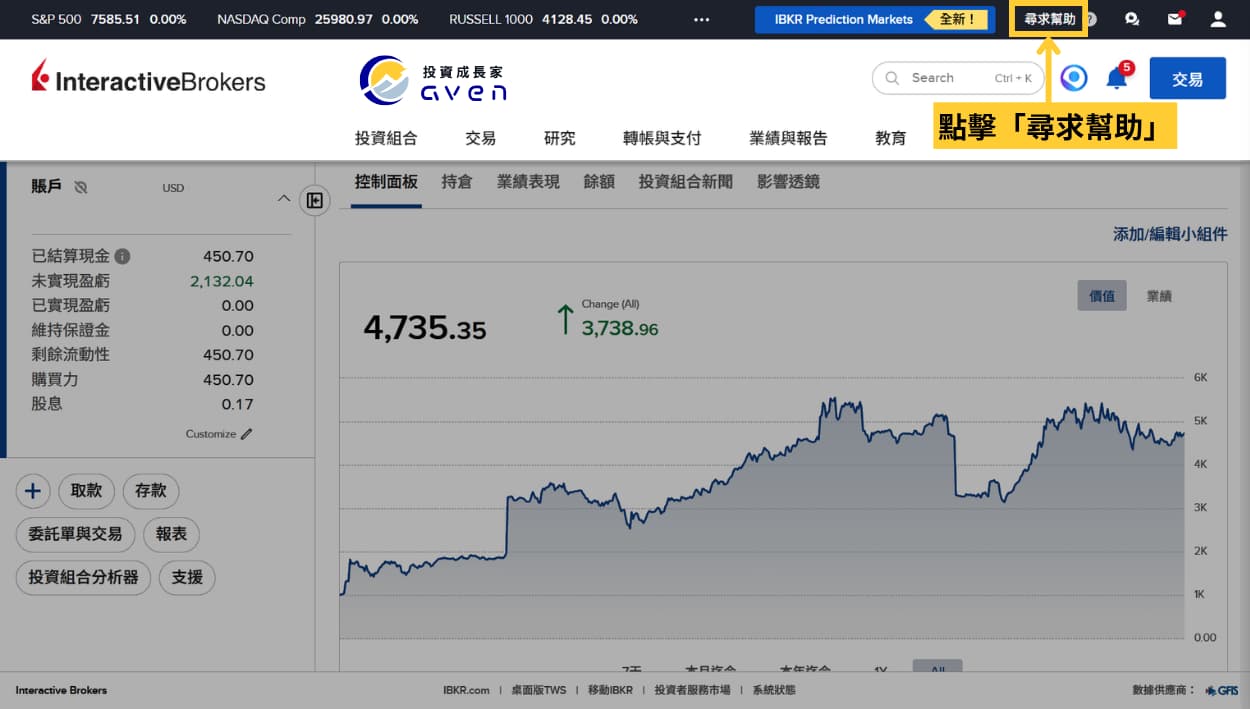Screen dimensions: 1250x709
Task: Collapse the account panel chevron
Action: click(283, 199)
